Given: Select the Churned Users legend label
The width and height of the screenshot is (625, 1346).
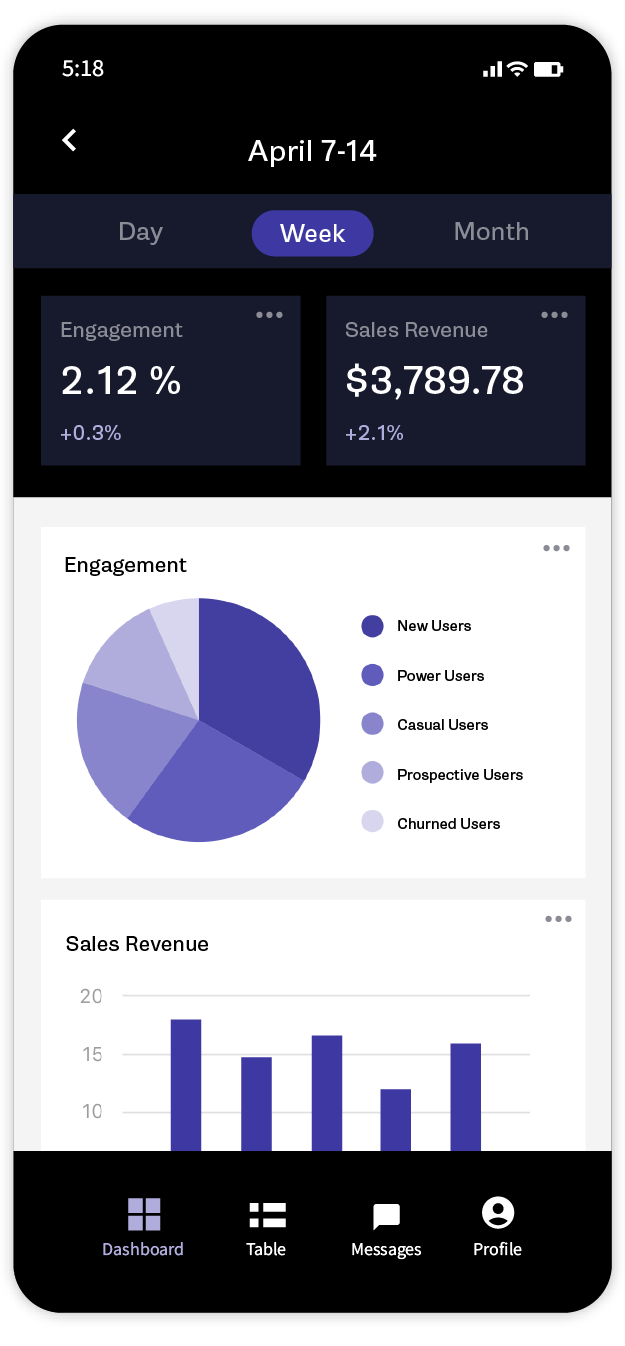Looking at the screenshot, I should [449, 824].
